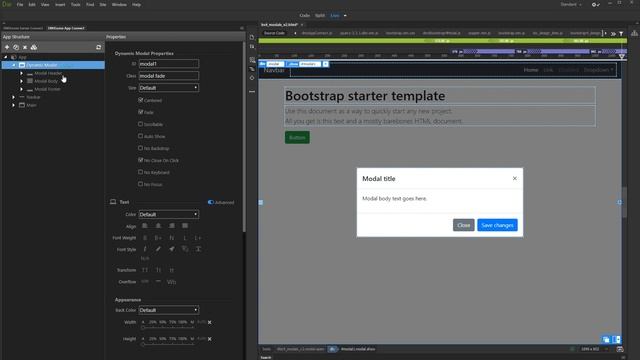Click the third Overflow option icon
This screenshot has height=360, width=640.
click(171, 282)
